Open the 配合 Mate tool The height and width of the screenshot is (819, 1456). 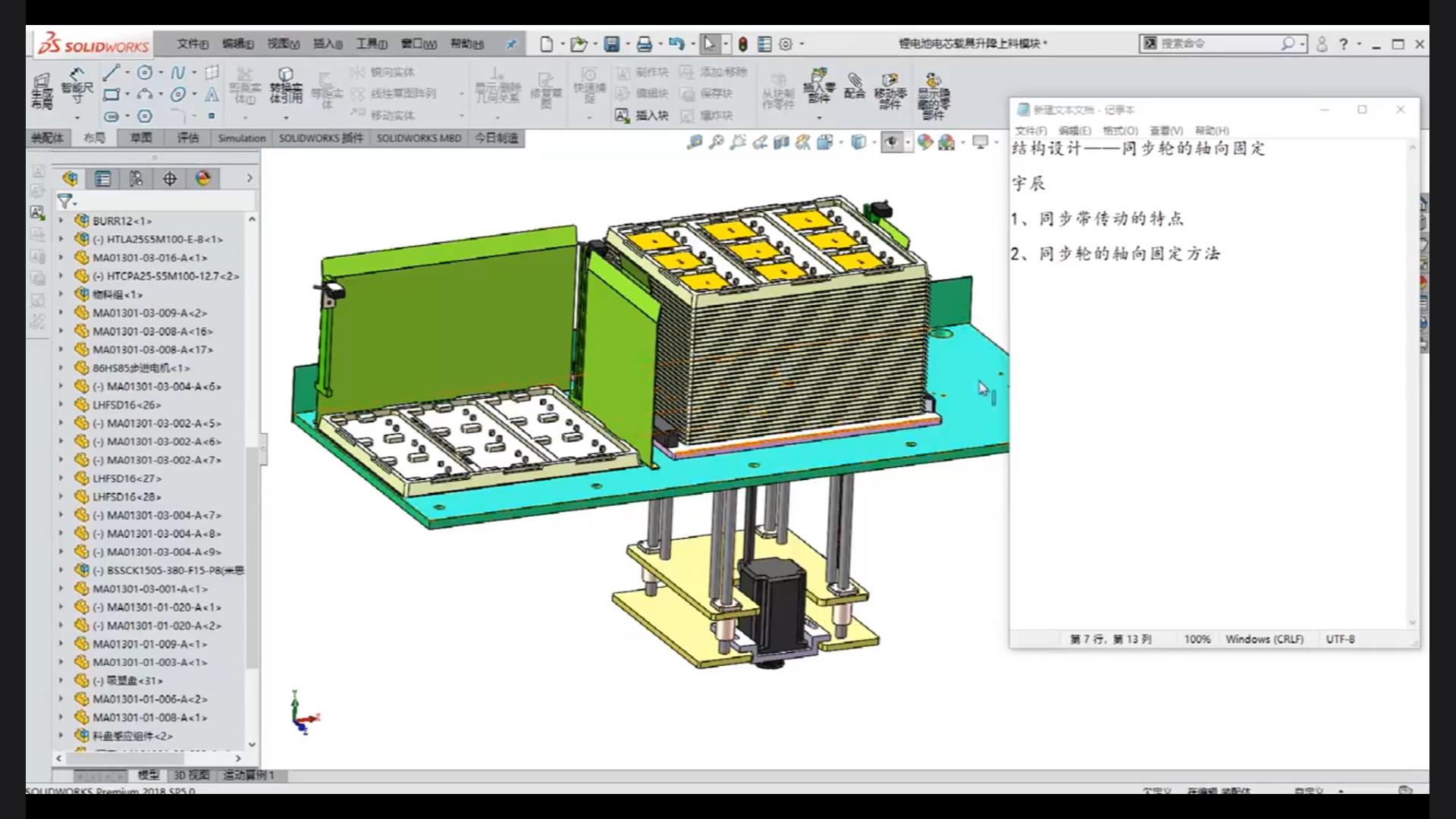click(855, 86)
